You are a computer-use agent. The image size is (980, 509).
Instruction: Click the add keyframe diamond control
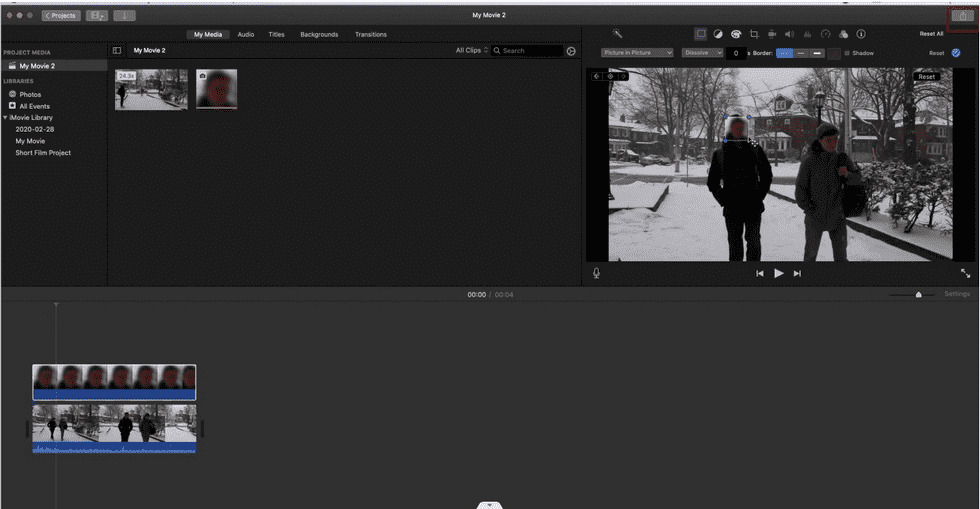point(611,76)
